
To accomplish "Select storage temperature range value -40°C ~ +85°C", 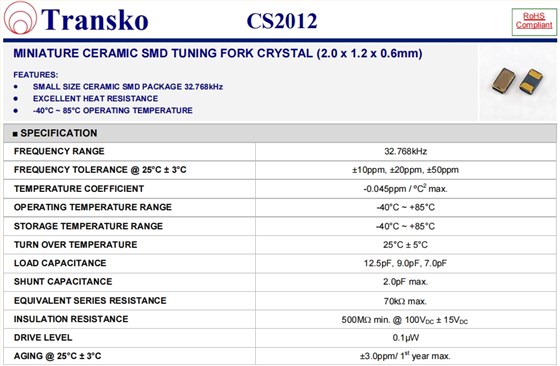I will (405, 226).
